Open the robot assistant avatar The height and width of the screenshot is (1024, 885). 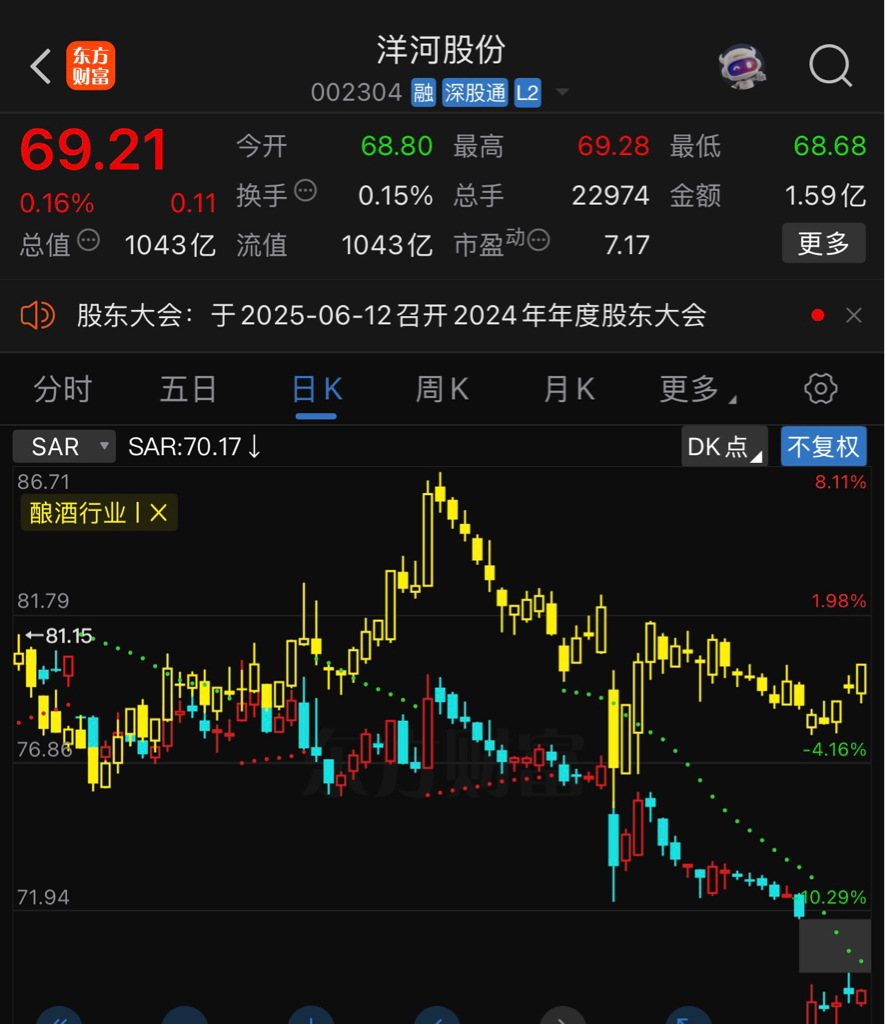742,66
